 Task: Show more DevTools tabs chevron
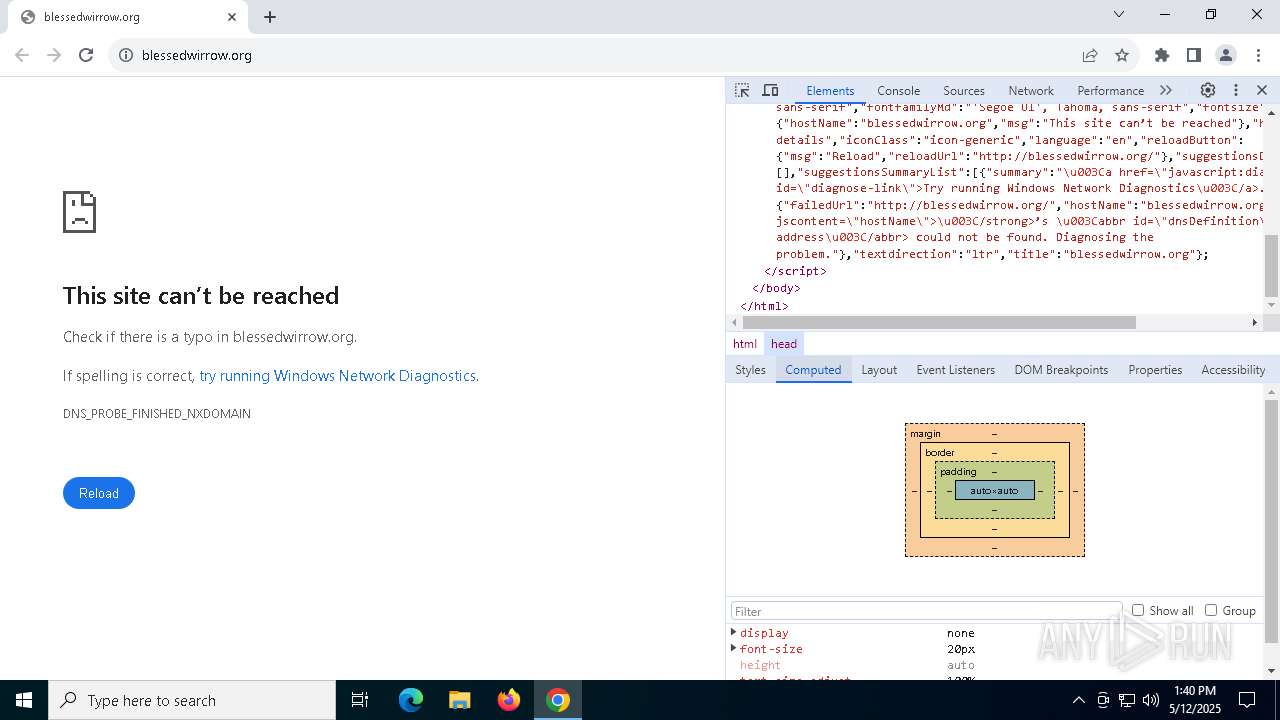(1166, 90)
